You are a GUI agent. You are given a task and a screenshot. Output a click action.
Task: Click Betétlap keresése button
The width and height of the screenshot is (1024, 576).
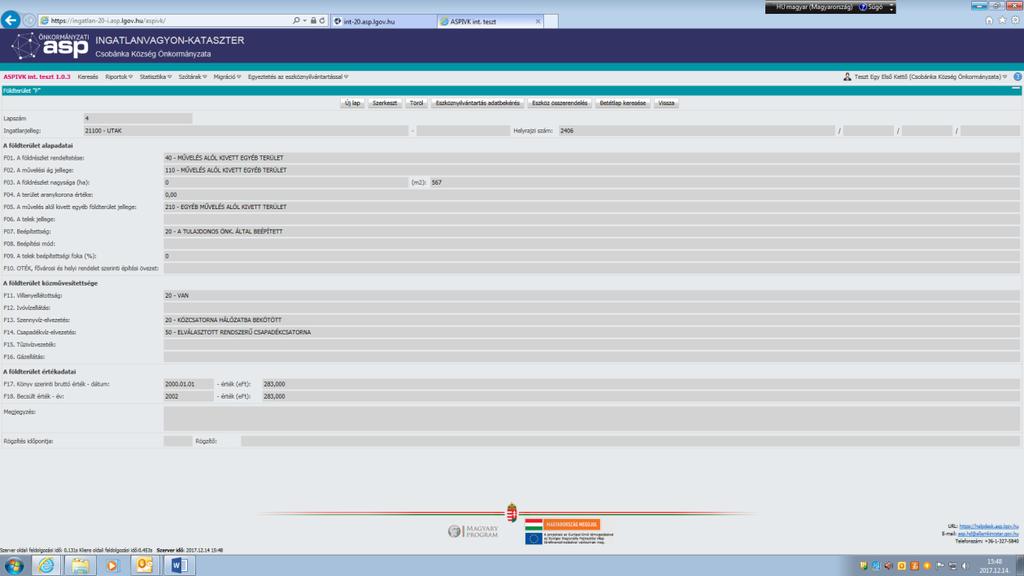[x=622, y=103]
